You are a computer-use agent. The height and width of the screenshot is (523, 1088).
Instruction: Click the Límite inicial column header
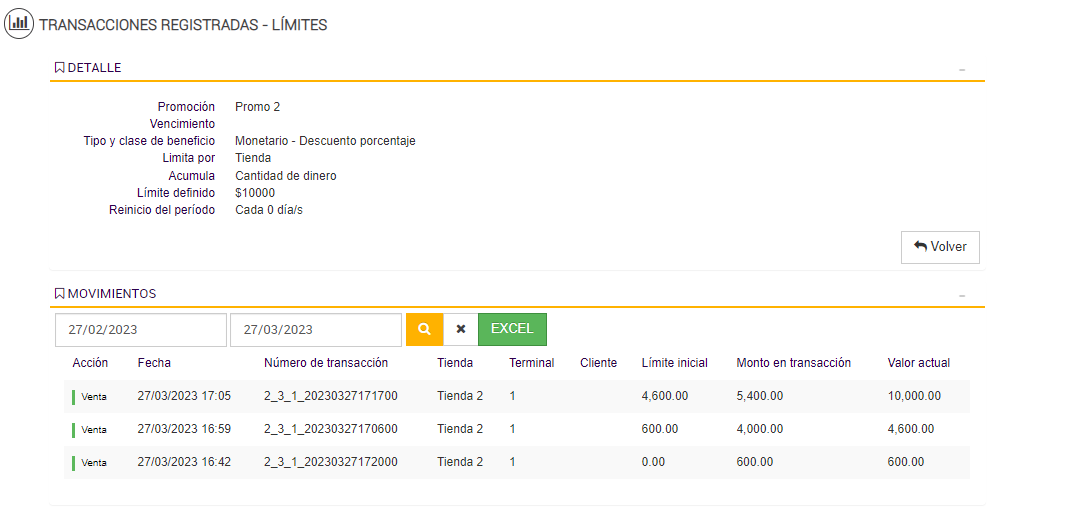(674, 363)
